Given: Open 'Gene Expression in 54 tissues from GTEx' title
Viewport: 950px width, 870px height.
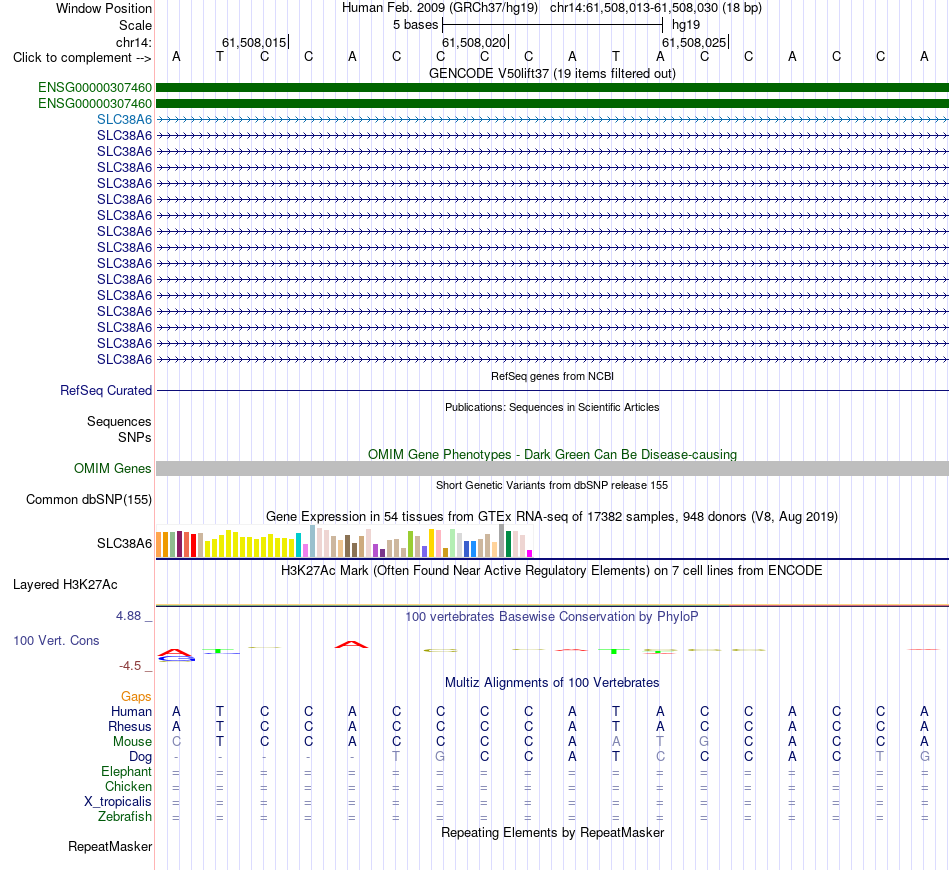Looking at the screenshot, I should tap(552, 517).
